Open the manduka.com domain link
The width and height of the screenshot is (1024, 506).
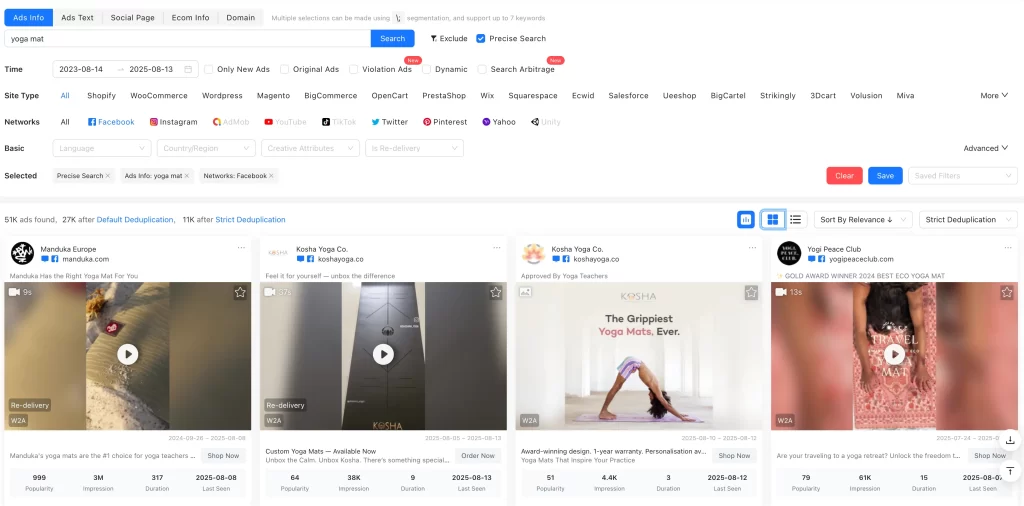click(x=86, y=259)
